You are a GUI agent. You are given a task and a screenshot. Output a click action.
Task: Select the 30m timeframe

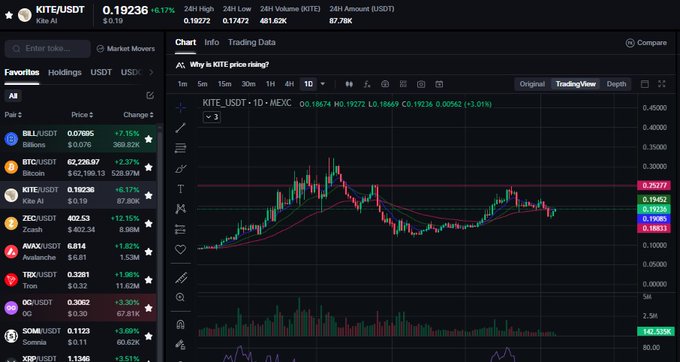tap(248, 84)
